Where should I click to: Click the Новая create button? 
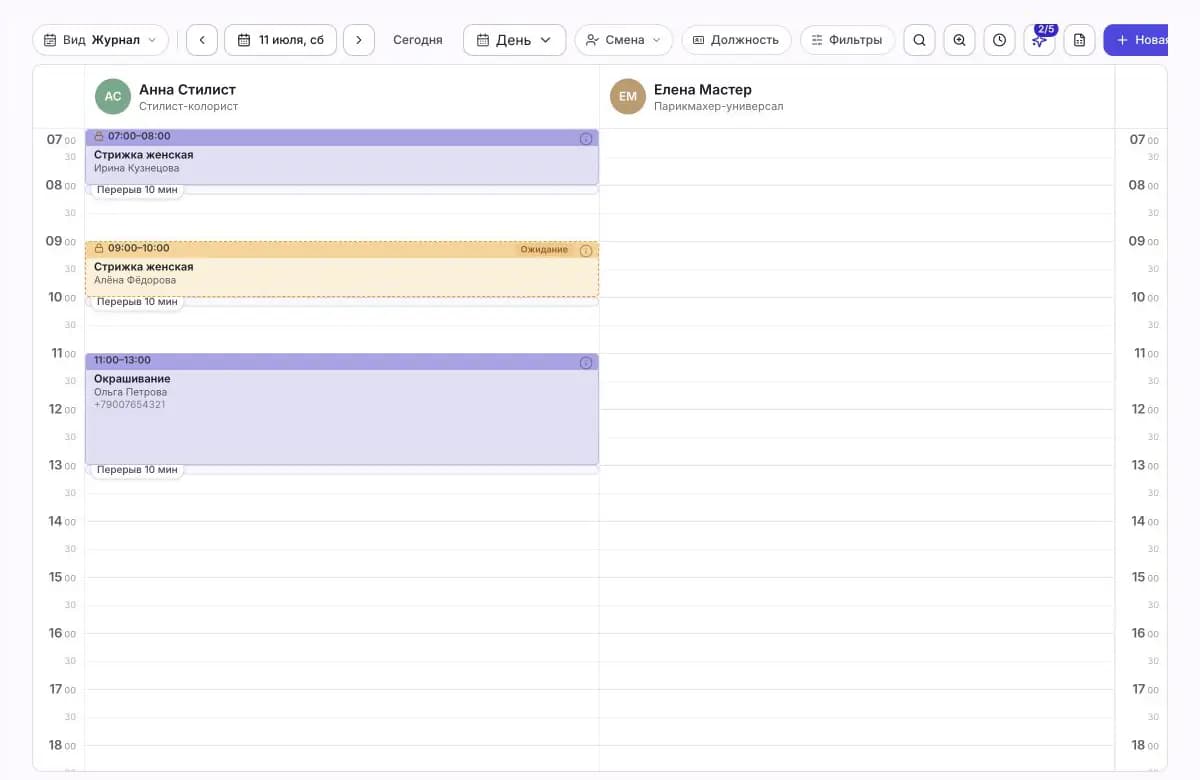tap(1136, 40)
